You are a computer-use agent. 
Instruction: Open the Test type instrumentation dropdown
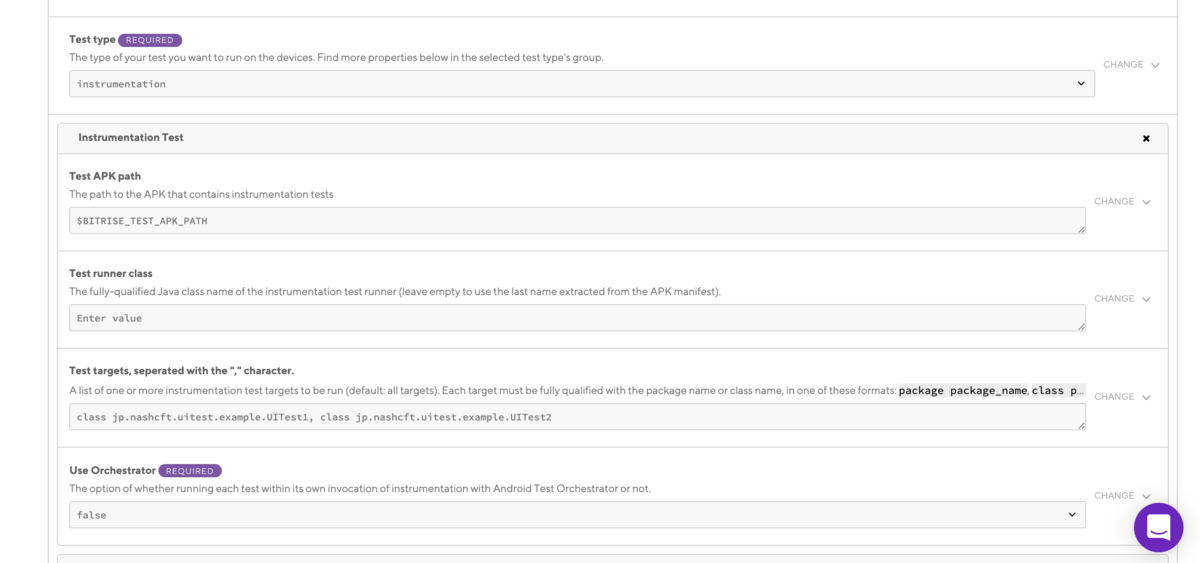(582, 84)
